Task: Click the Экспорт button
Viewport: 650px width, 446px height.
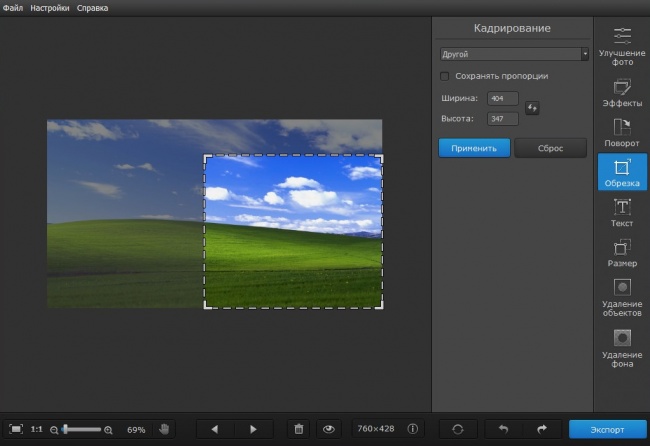Action: 607,429
